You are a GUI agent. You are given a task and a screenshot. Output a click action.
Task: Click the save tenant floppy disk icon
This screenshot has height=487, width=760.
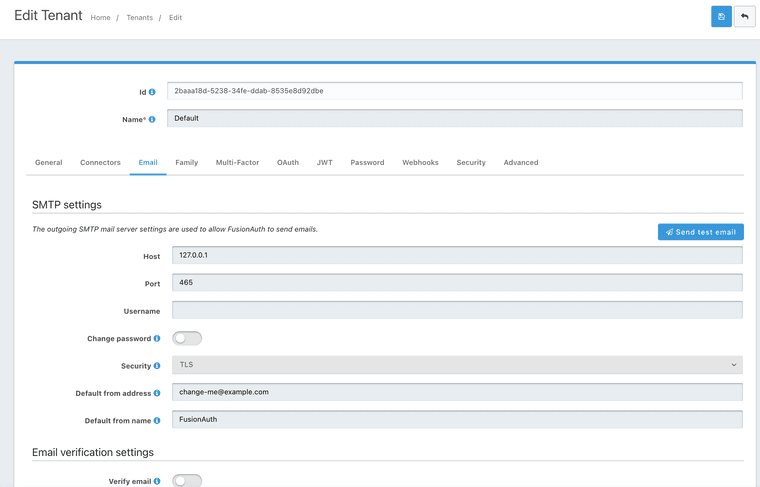(721, 16)
